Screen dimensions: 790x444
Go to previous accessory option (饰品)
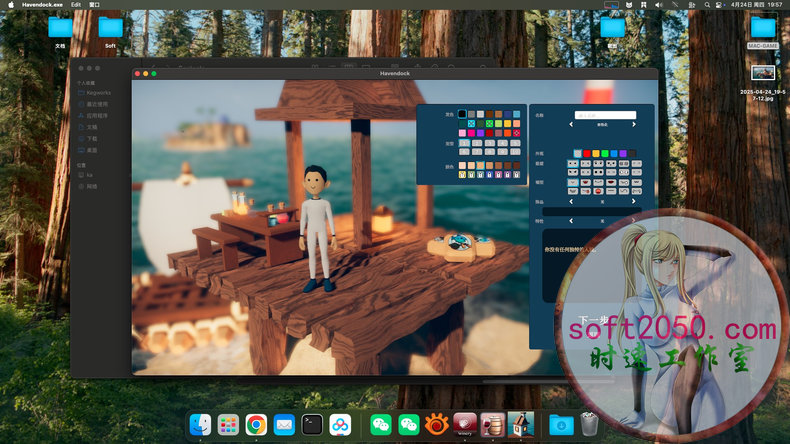point(571,200)
